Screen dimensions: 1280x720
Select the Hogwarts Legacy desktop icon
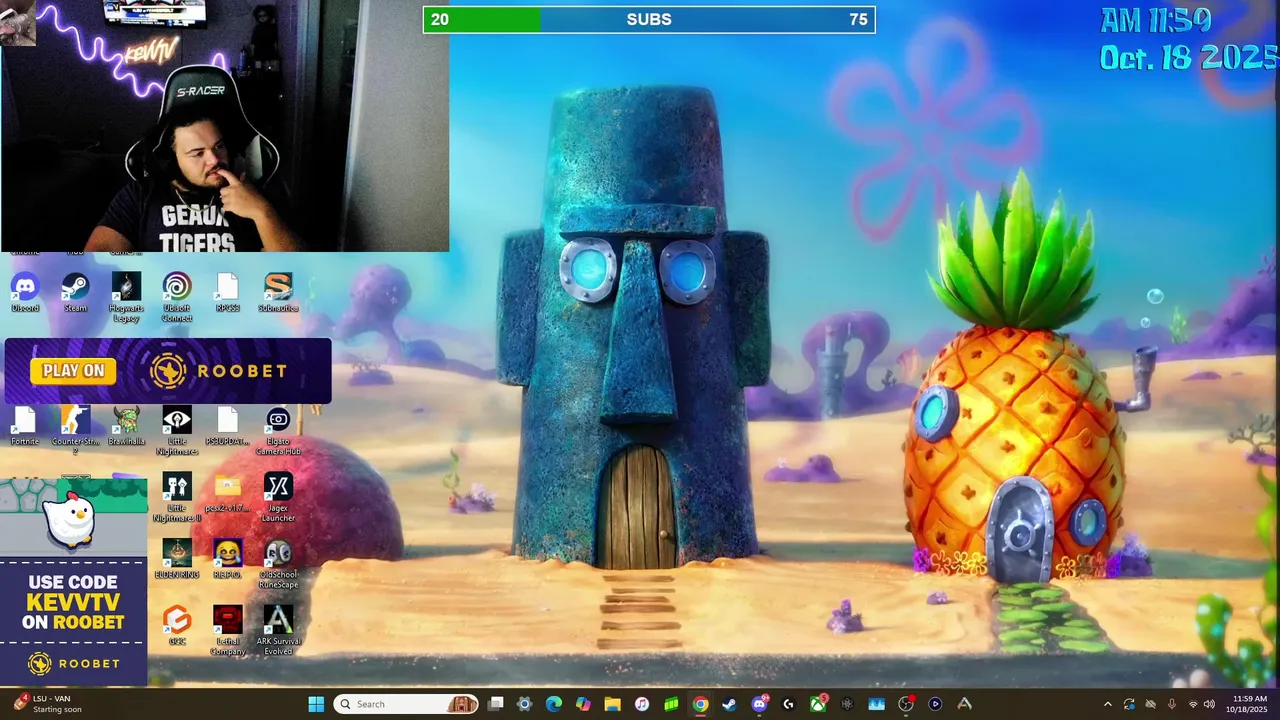126,297
